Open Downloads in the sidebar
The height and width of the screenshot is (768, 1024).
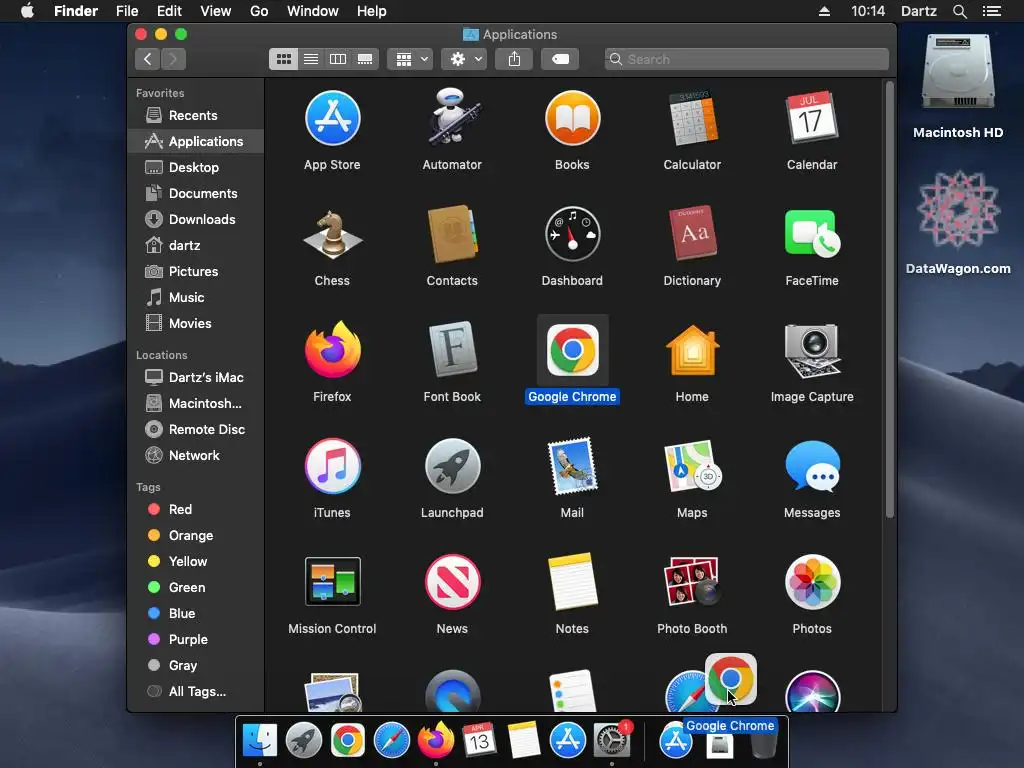tap(196, 219)
